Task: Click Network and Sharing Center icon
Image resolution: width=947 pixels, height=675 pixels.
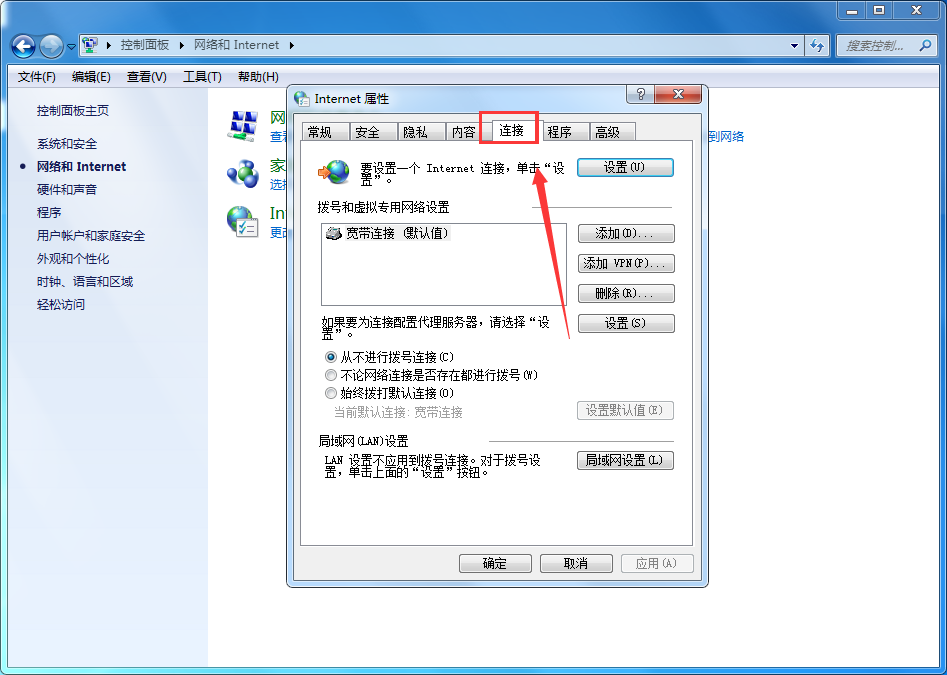Action: click(243, 126)
